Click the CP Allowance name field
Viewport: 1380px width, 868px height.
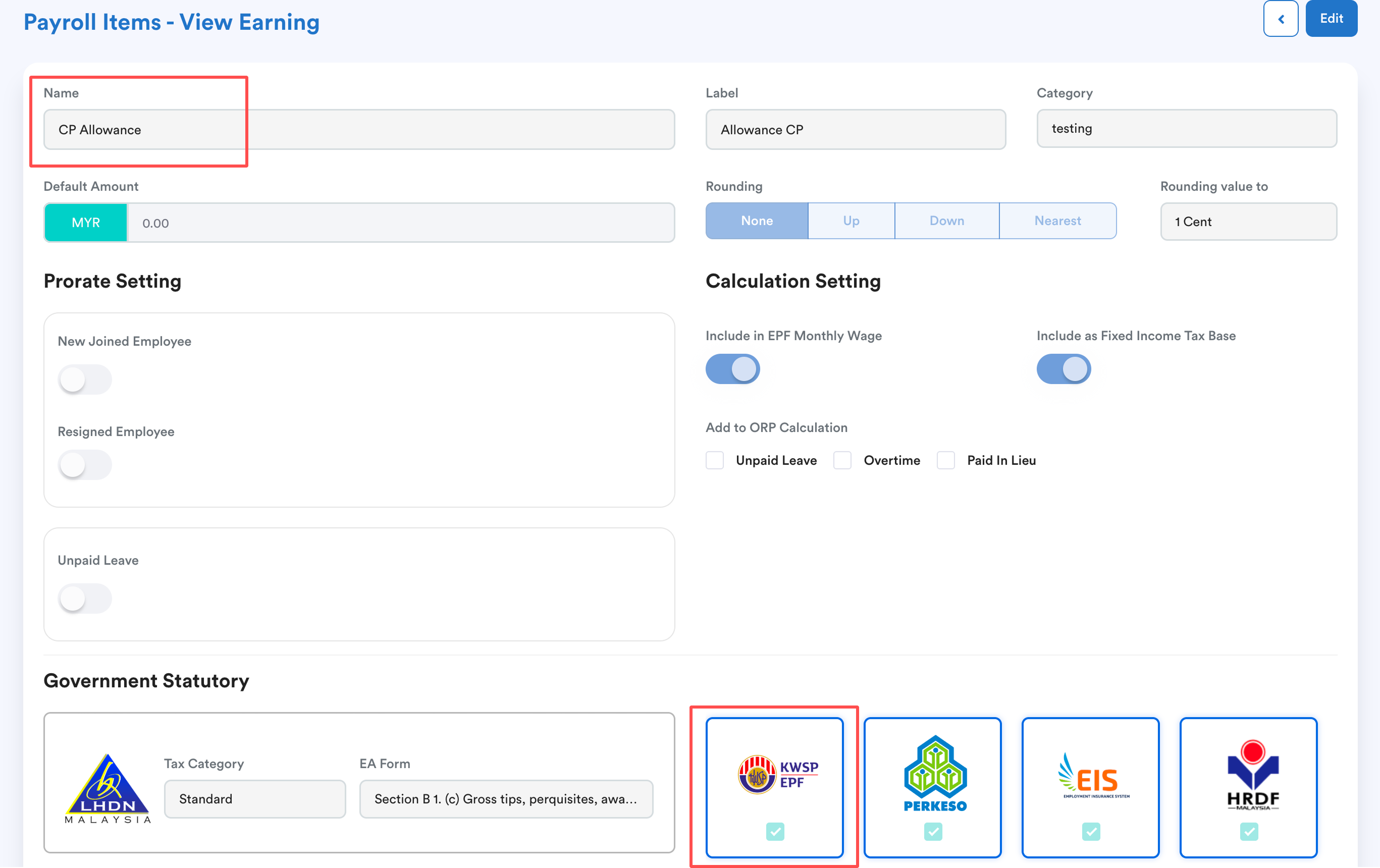pyautogui.click(x=359, y=130)
